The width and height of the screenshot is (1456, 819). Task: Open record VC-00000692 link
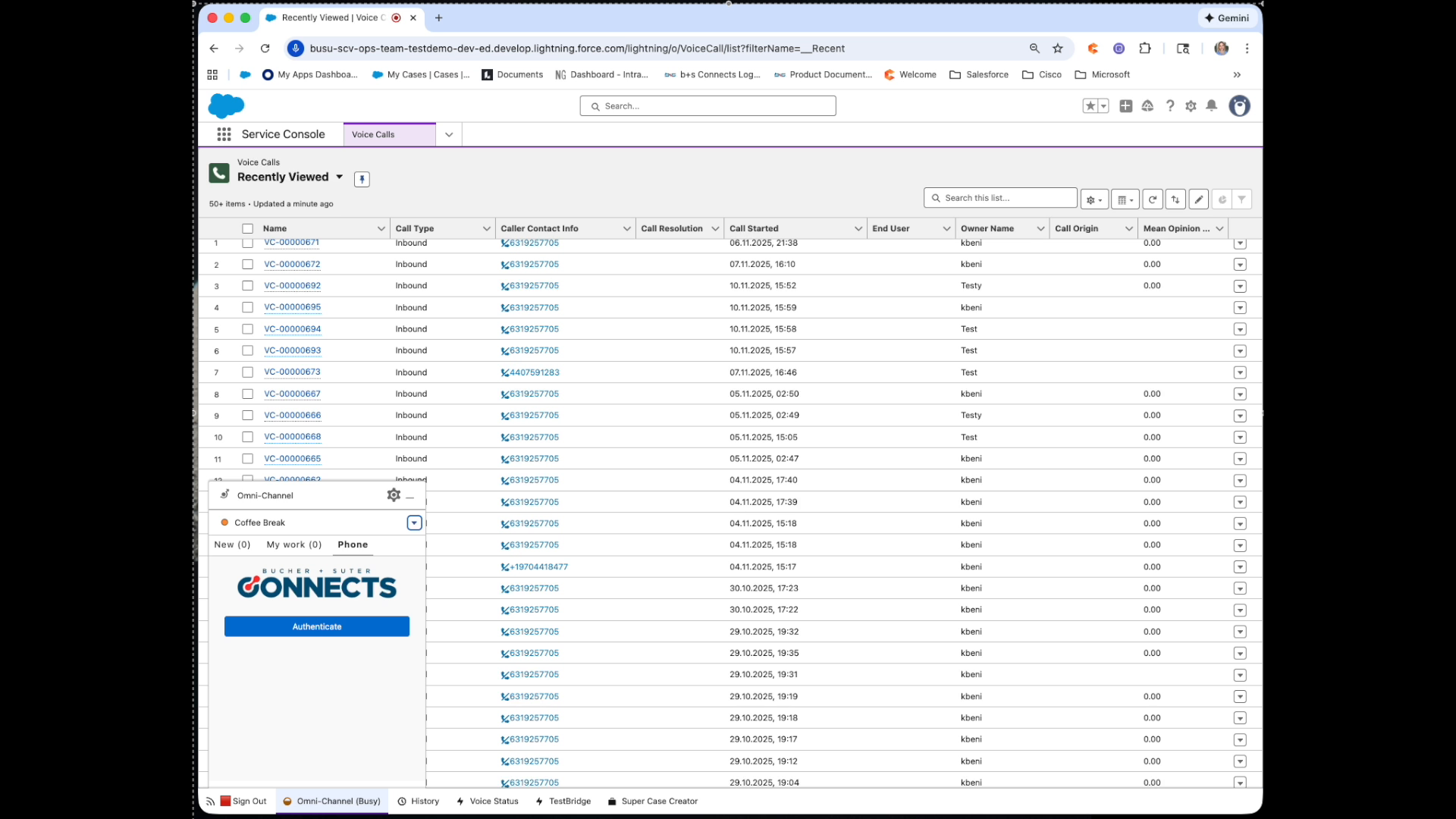click(293, 285)
